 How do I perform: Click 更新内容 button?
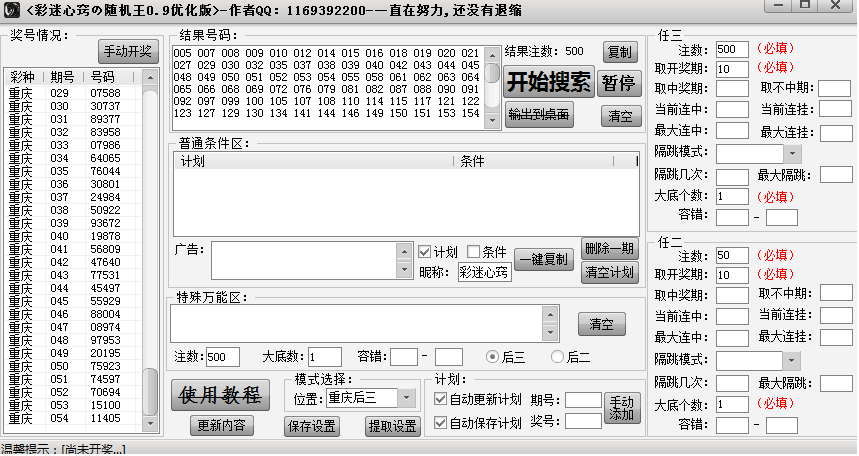click(221, 425)
